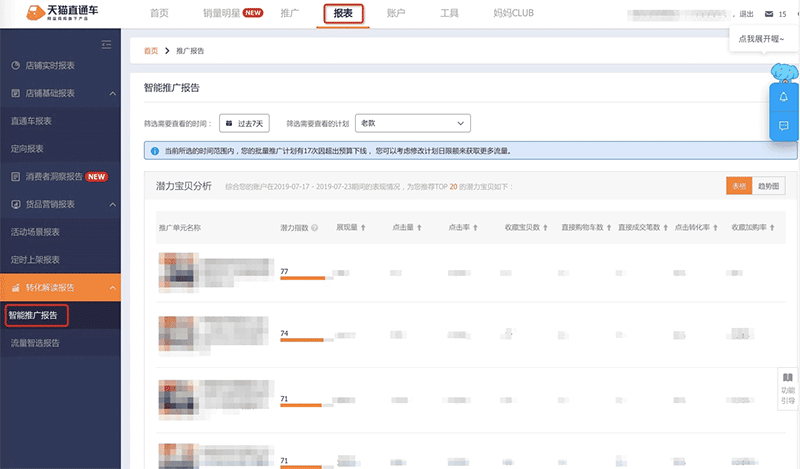Image resolution: width=800 pixels, height=469 pixels.
Task: Click 首页 in the breadcrumb
Action: pos(150,50)
